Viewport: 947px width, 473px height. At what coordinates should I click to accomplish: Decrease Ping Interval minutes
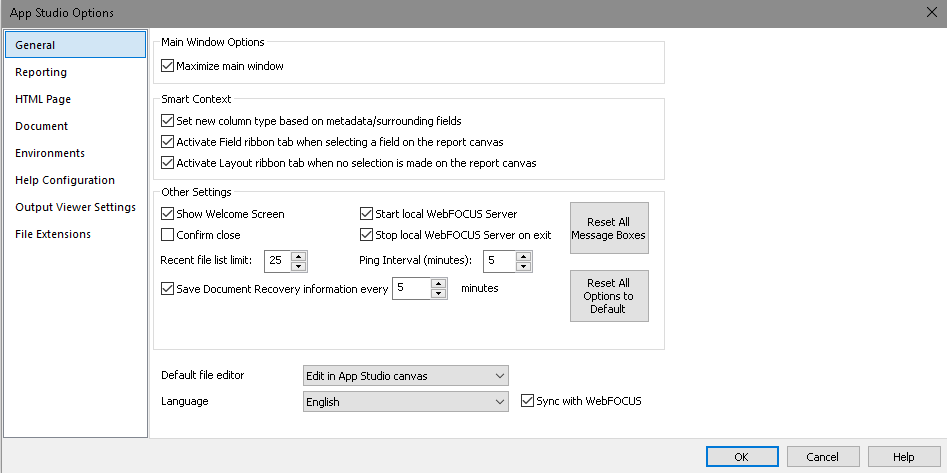coord(524,266)
